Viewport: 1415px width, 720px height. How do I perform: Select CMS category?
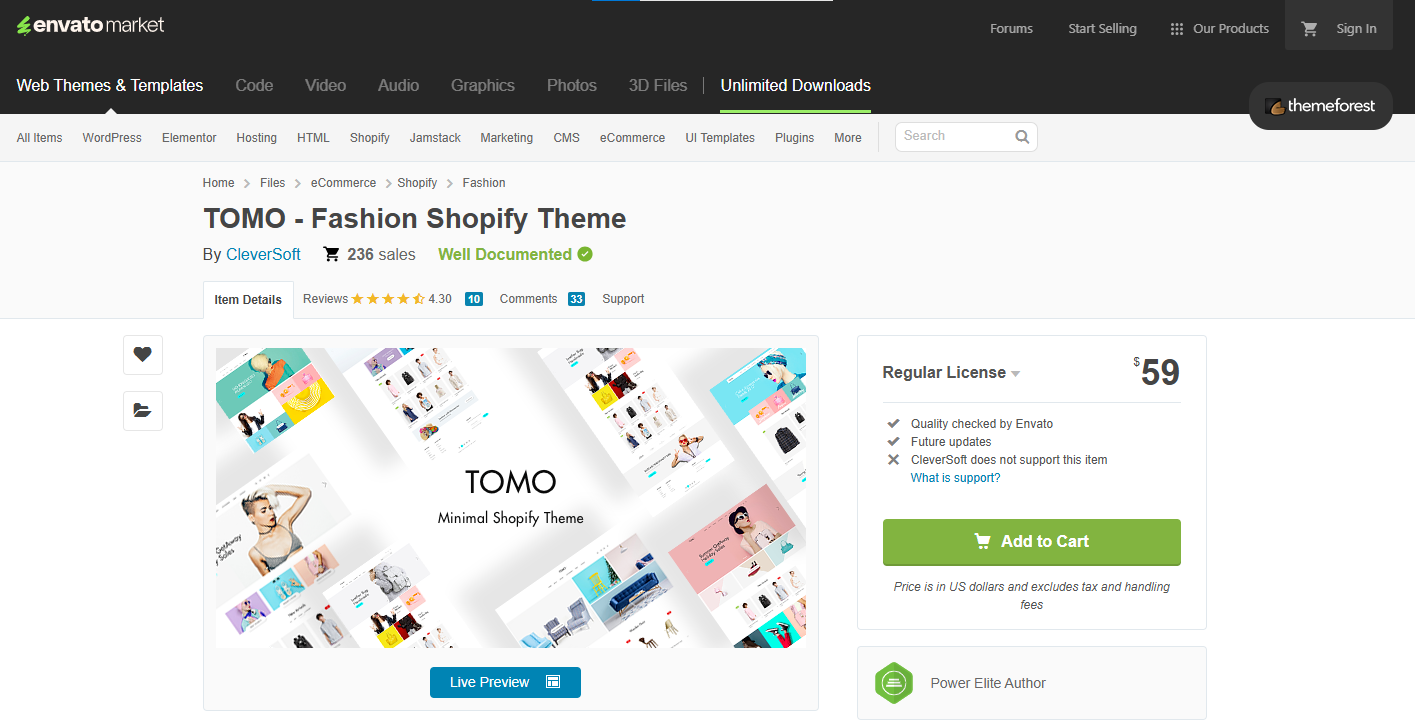coord(566,138)
